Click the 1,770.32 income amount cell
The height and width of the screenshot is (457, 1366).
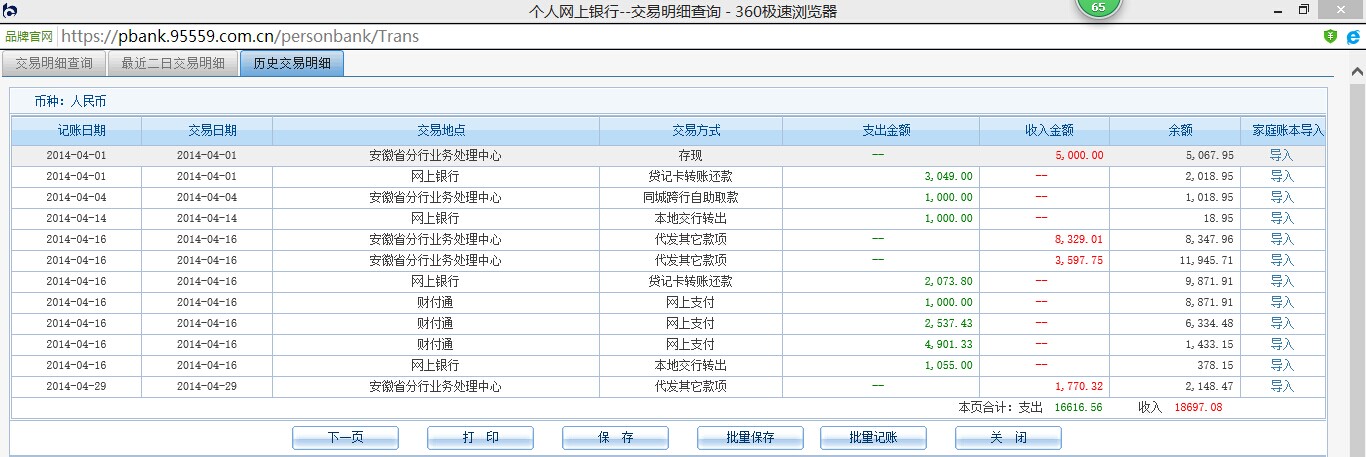tap(1079, 386)
